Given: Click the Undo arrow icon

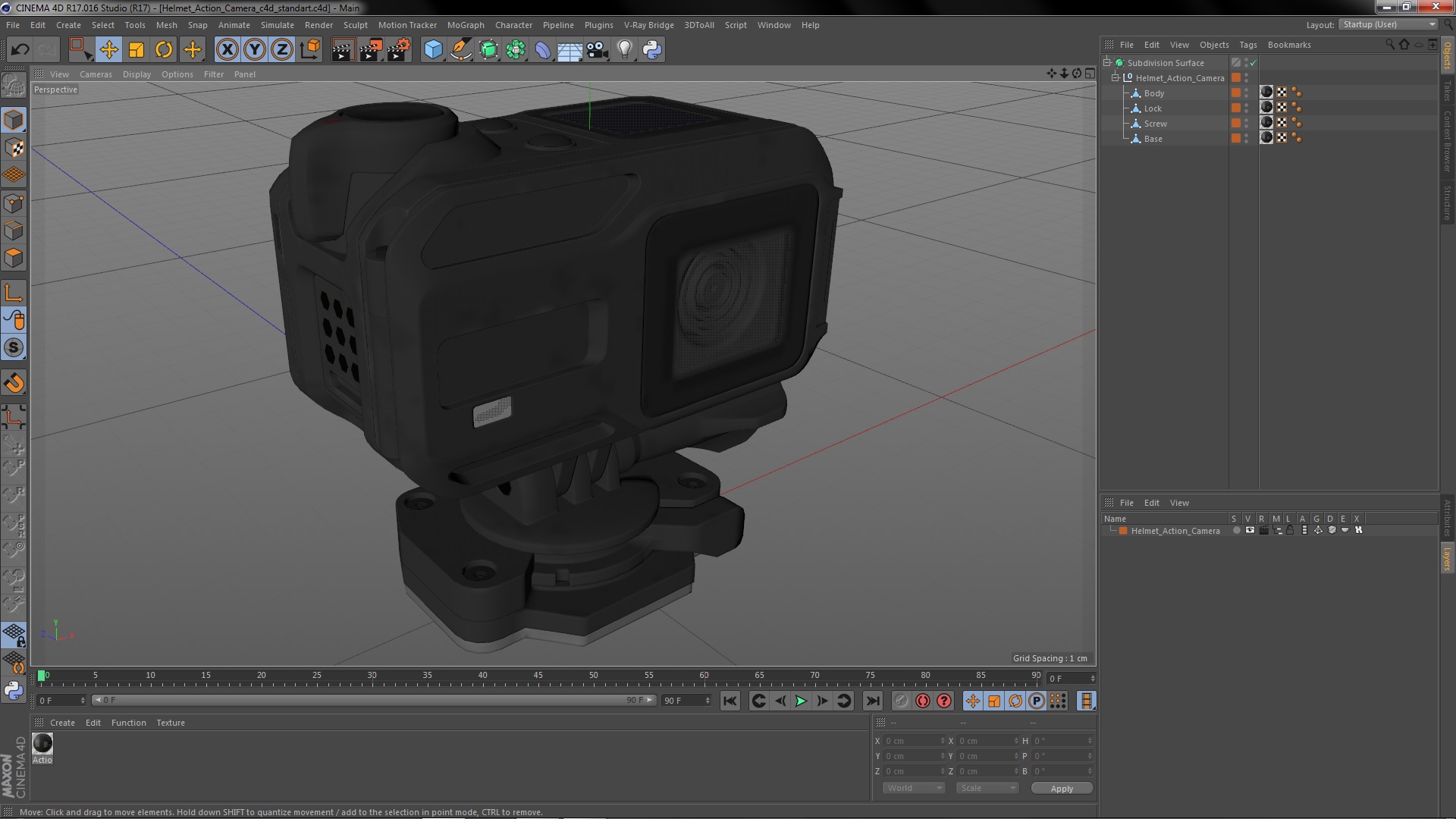Looking at the screenshot, I should (20, 50).
